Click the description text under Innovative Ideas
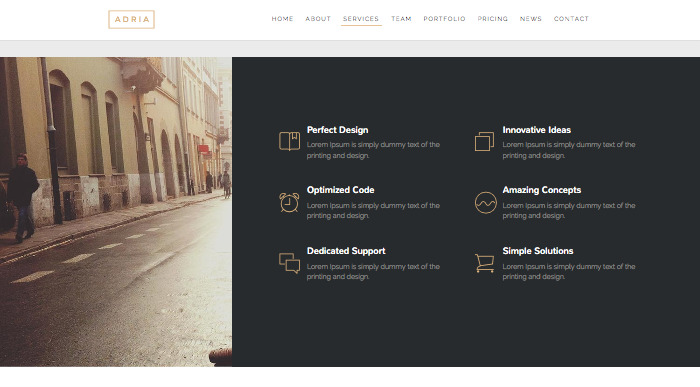 [569, 150]
